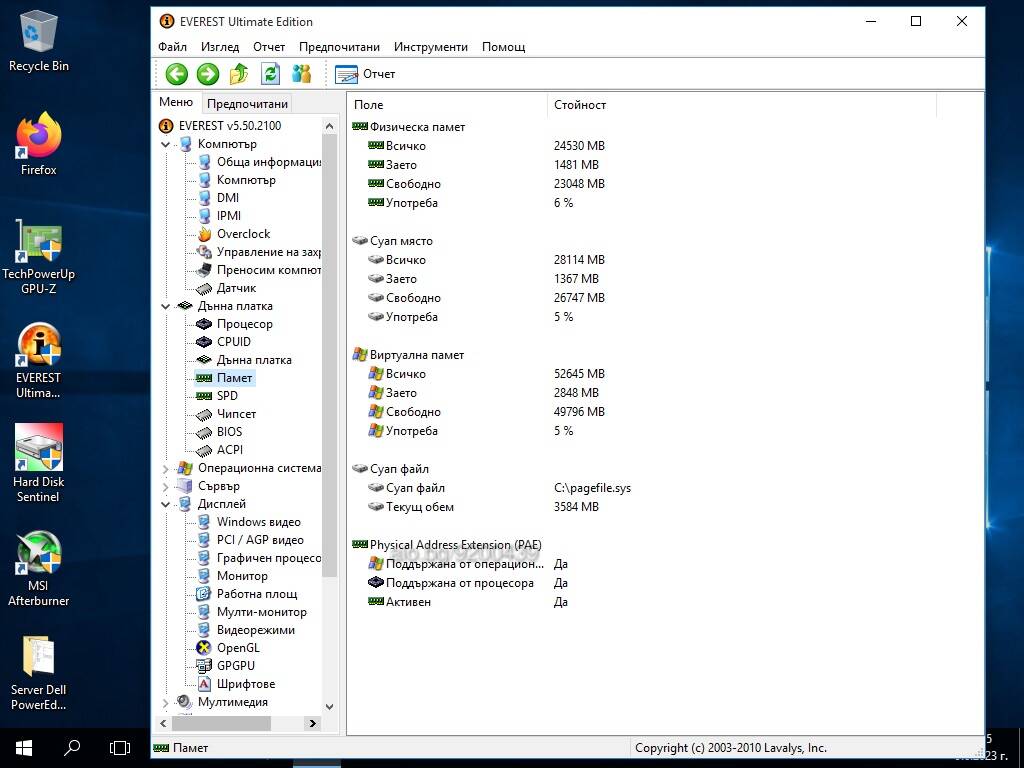This screenshot has height=768, width=1024.
Task: Select the Памет item in the tree
Action: (234, 378)
